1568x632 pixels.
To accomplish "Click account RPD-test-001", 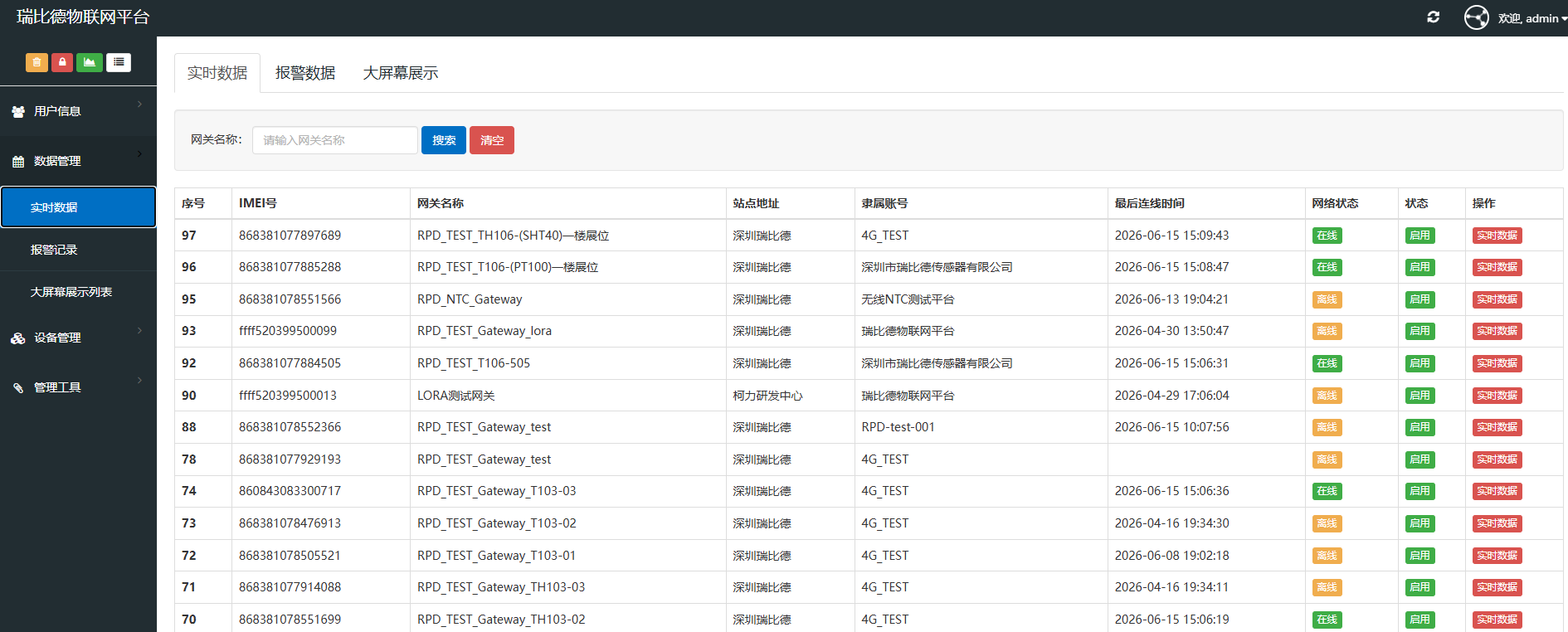I will pos(898,427).
